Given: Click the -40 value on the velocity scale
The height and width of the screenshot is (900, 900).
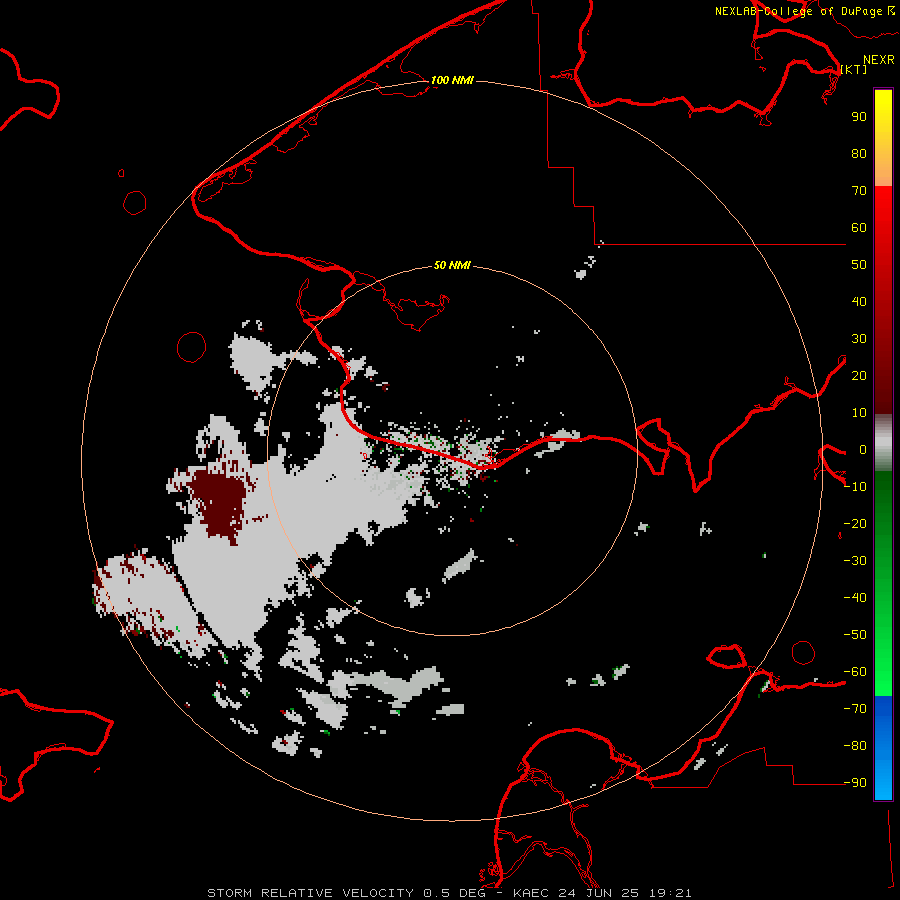Looking at the screenshot, I should [855, 598].
